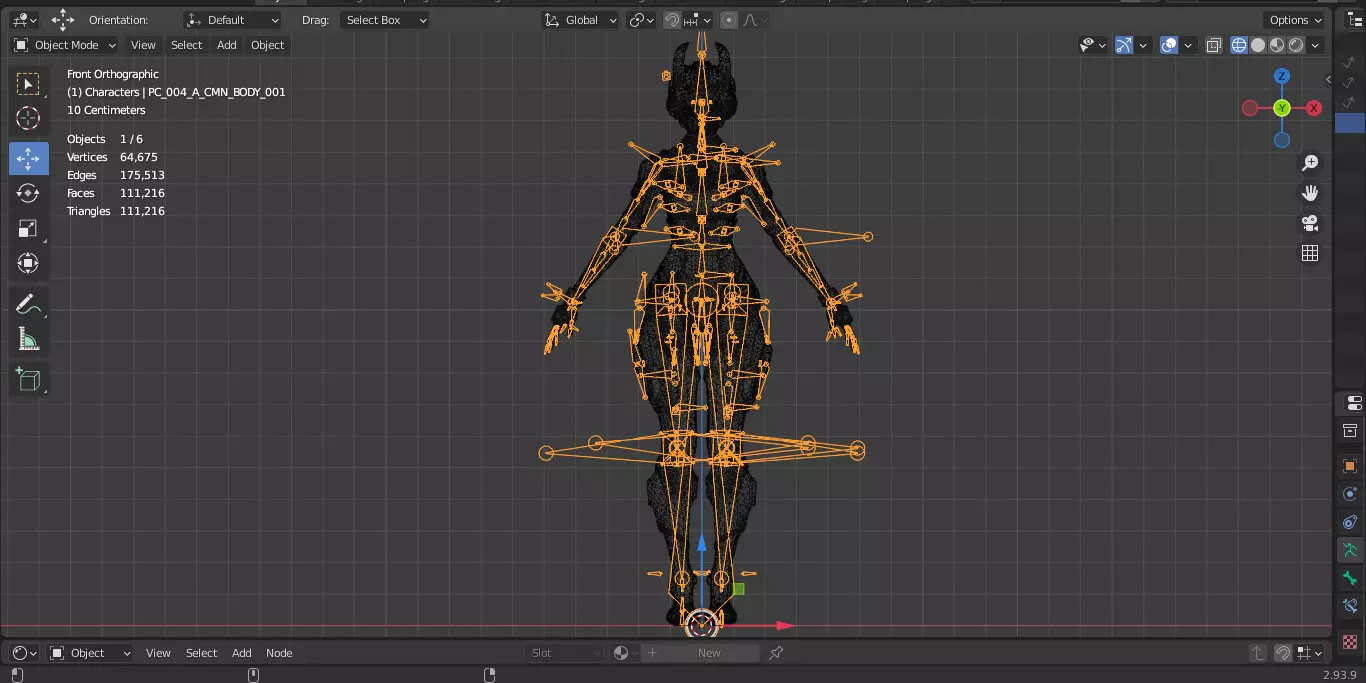Open selectability and visibility dropdown
Viewport: 1366px width, 683px height.
[x=1093, y=45]
